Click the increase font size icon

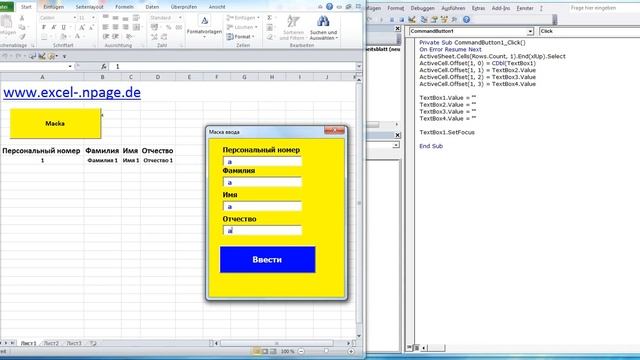[x=82, y=27]
